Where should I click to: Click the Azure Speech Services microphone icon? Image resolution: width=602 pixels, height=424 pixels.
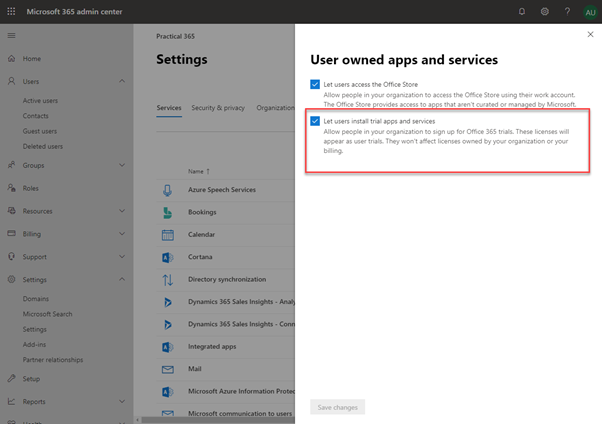click(x=167, y=190)
